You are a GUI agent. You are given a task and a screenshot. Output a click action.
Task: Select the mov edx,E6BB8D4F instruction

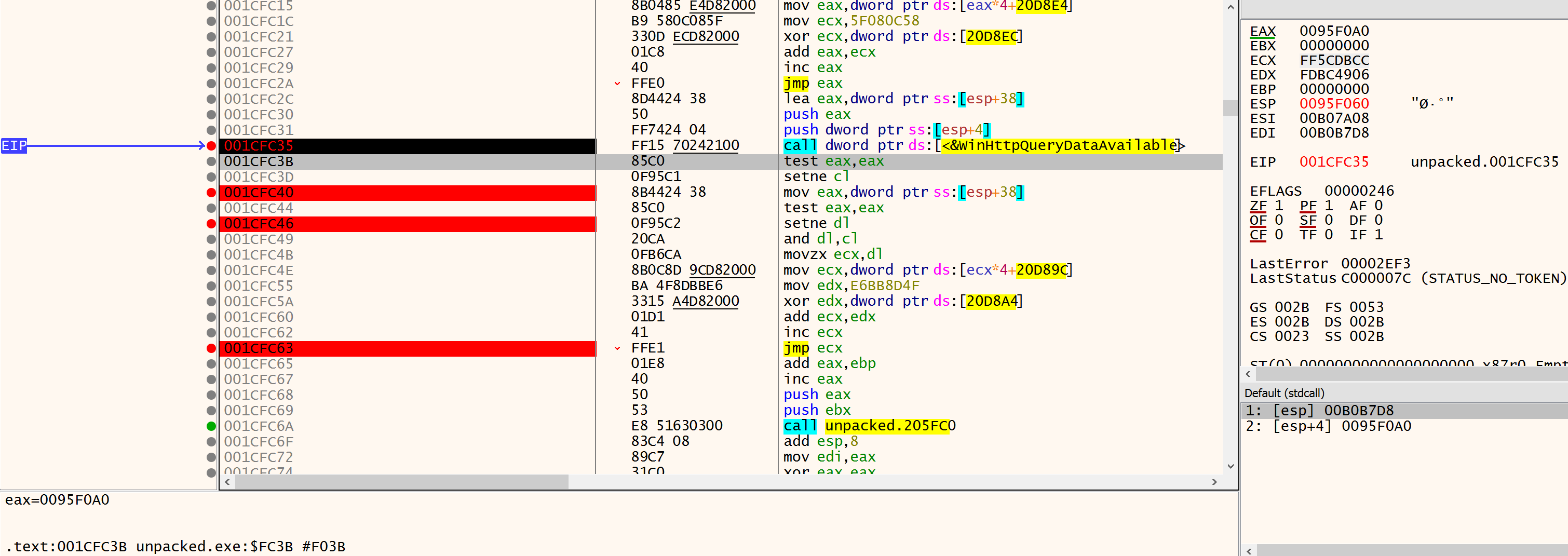pos(851,286)
